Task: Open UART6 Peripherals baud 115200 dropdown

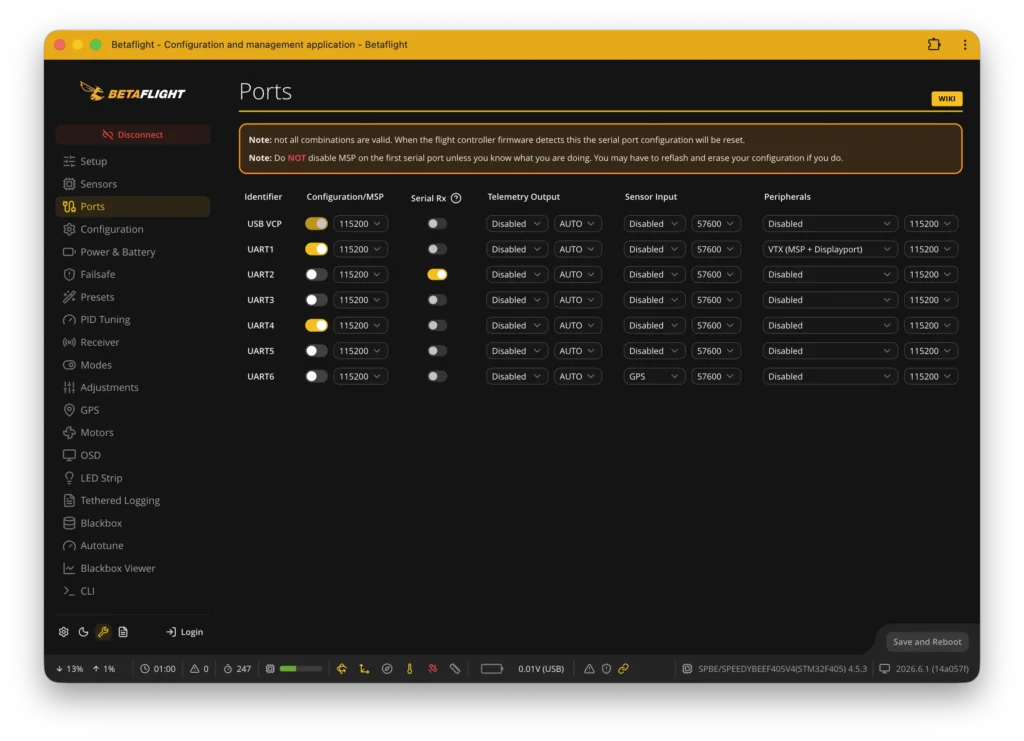Action: [x=931, y=376]
